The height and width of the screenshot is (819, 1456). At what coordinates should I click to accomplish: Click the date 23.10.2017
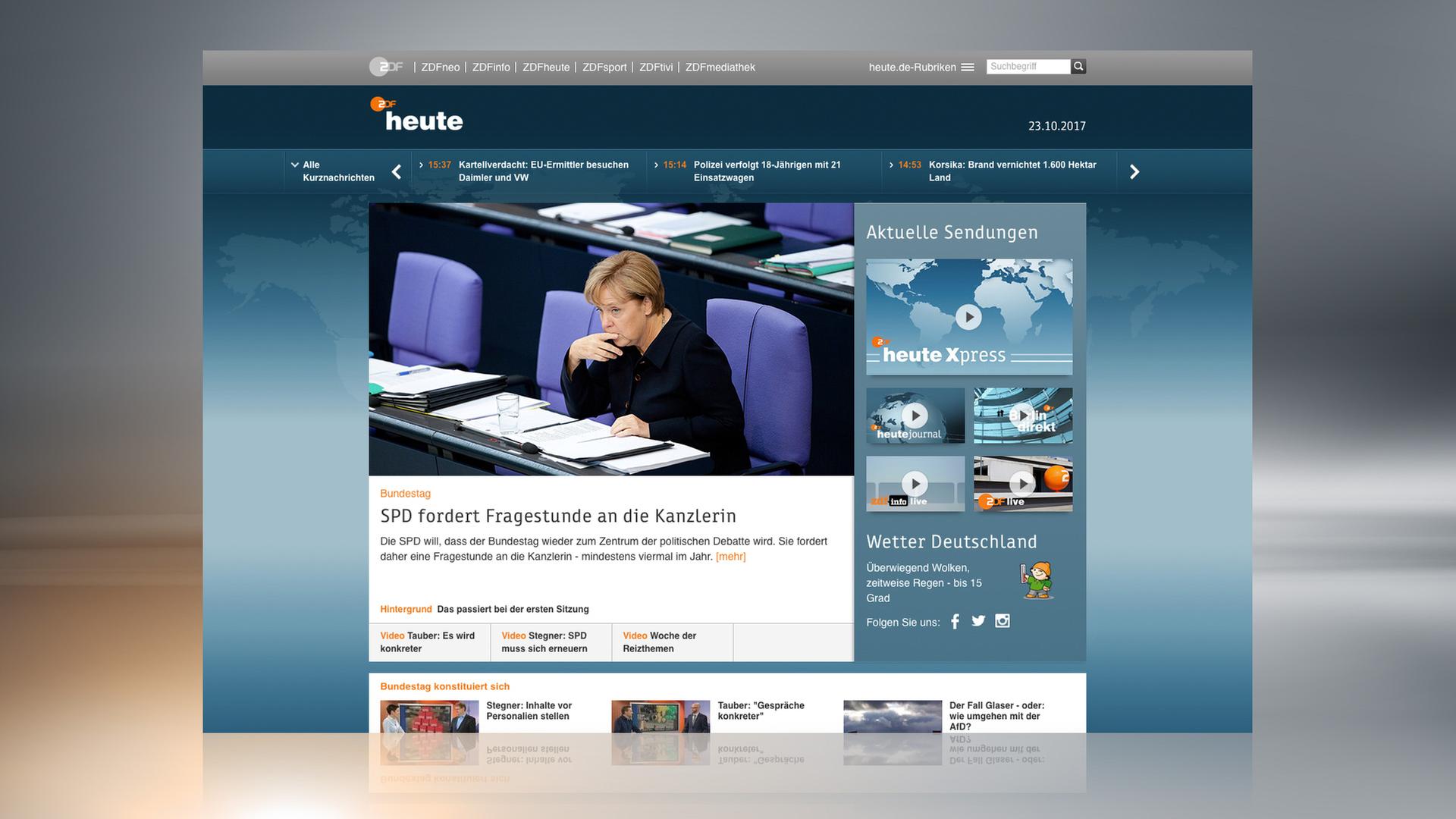(1057, 126)
